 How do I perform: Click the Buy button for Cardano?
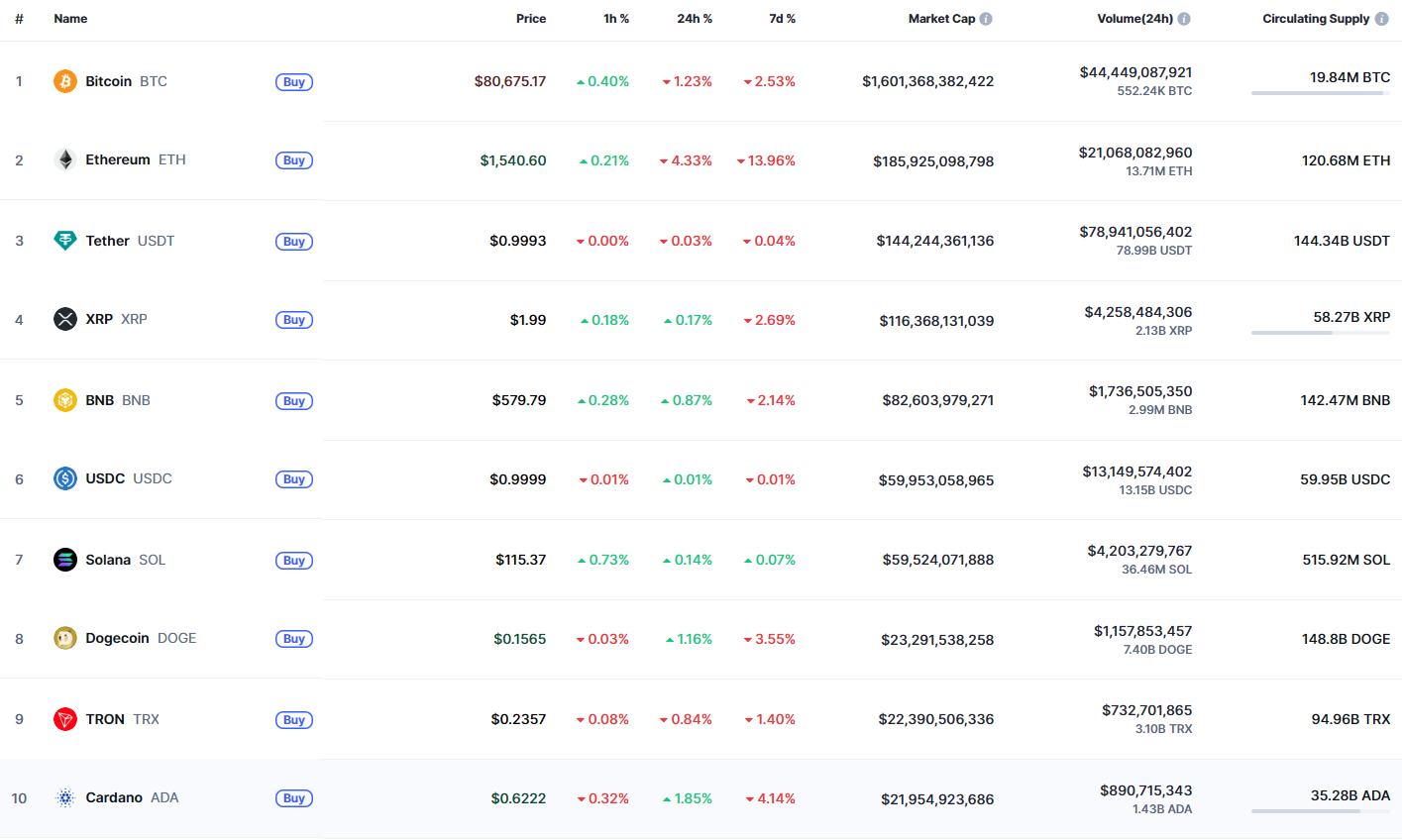pos(294,798)
